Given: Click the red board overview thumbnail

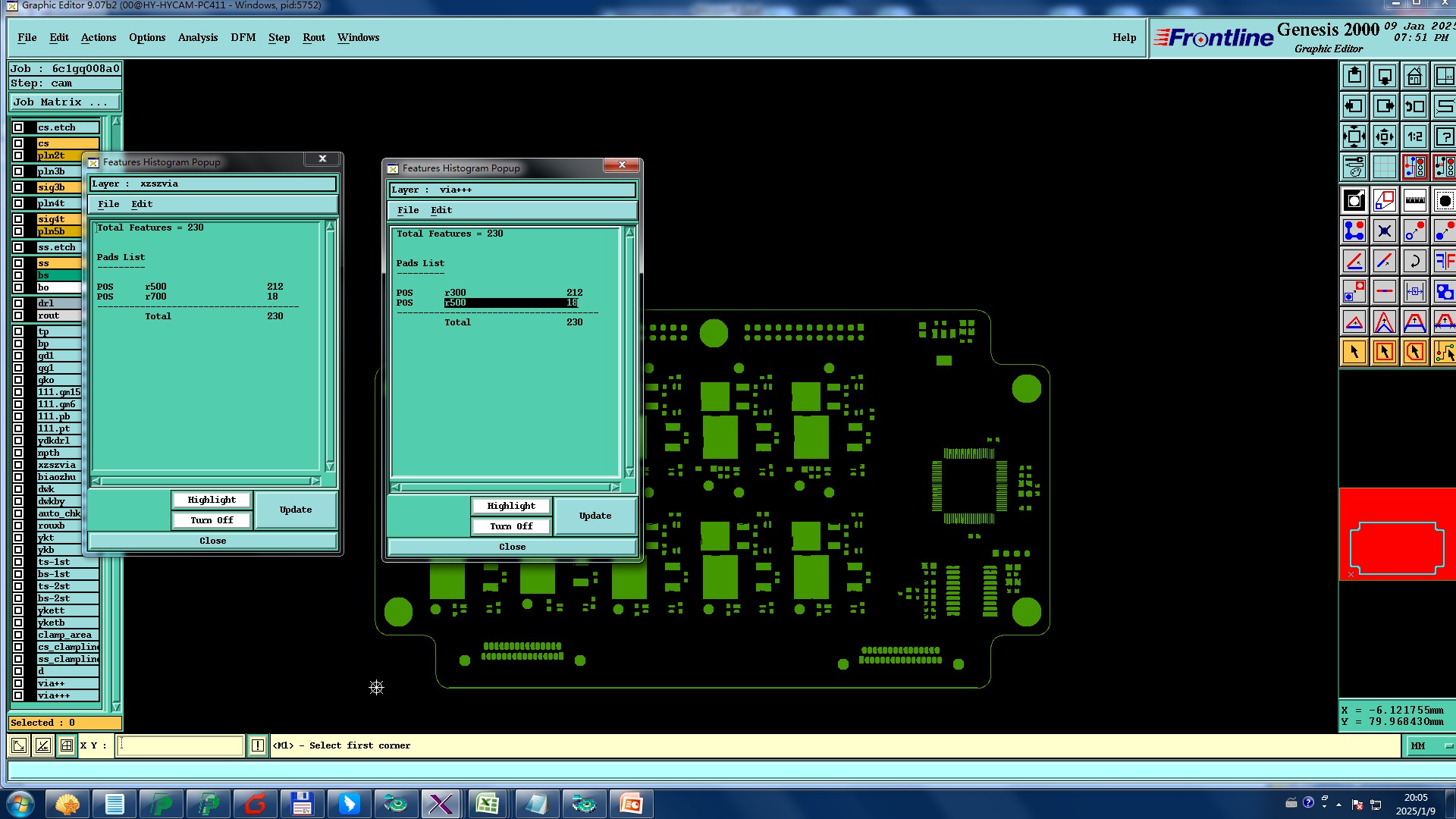Looking at the screenshot, I should click(1396, 534).
